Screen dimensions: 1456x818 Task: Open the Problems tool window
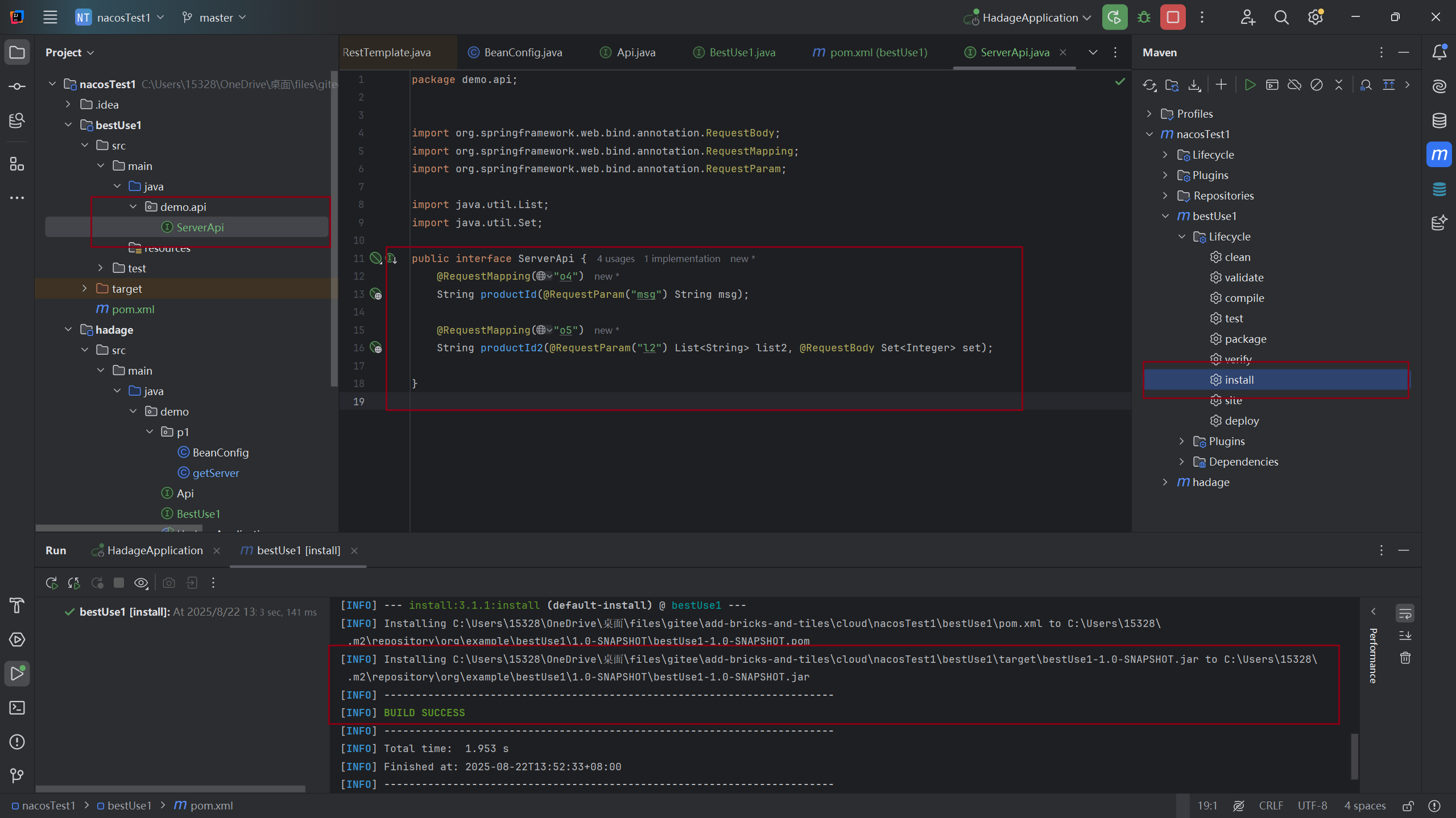point(17,742)
